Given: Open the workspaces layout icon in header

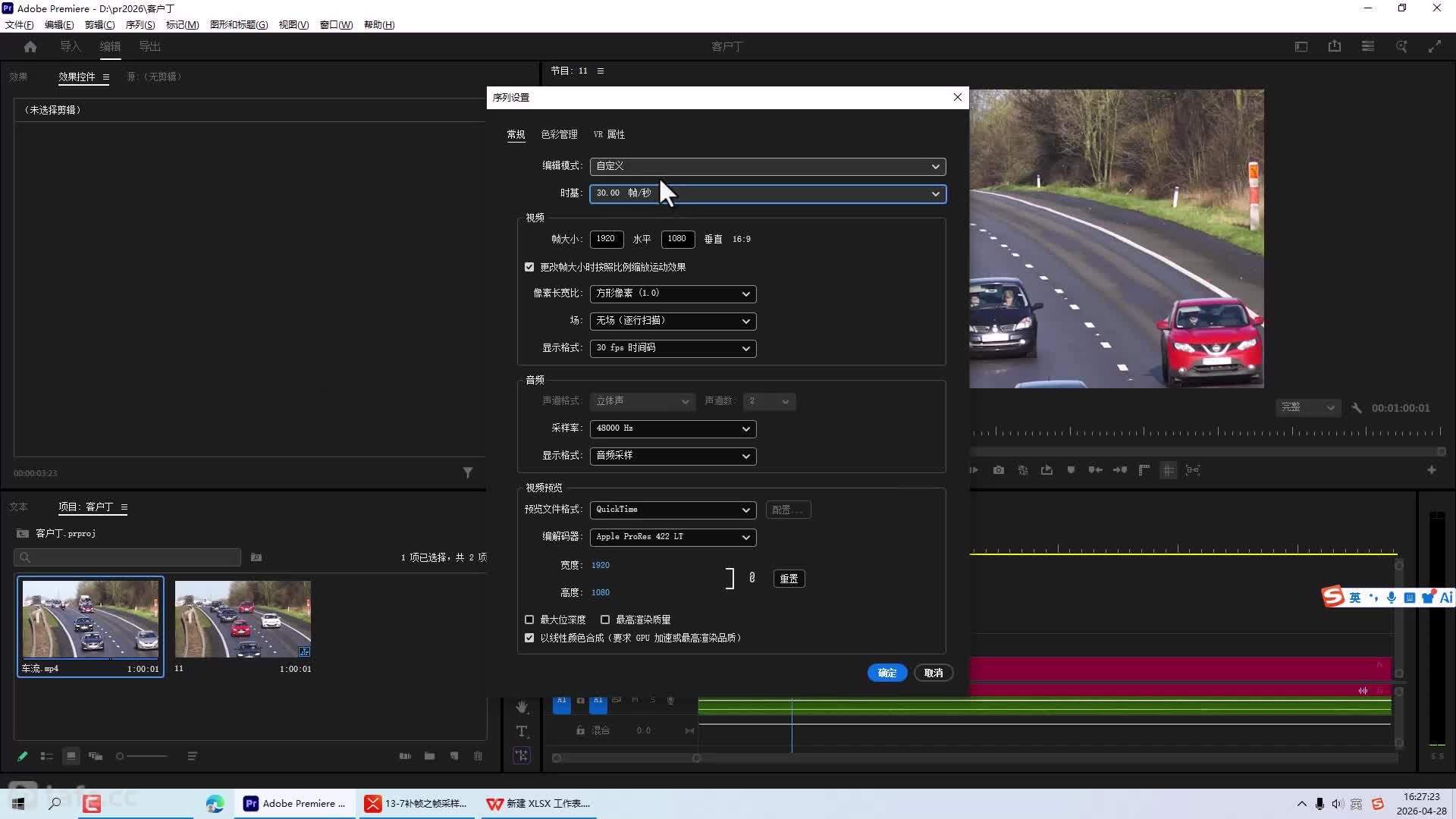Looking at the screenshot, I should 1301,47.
